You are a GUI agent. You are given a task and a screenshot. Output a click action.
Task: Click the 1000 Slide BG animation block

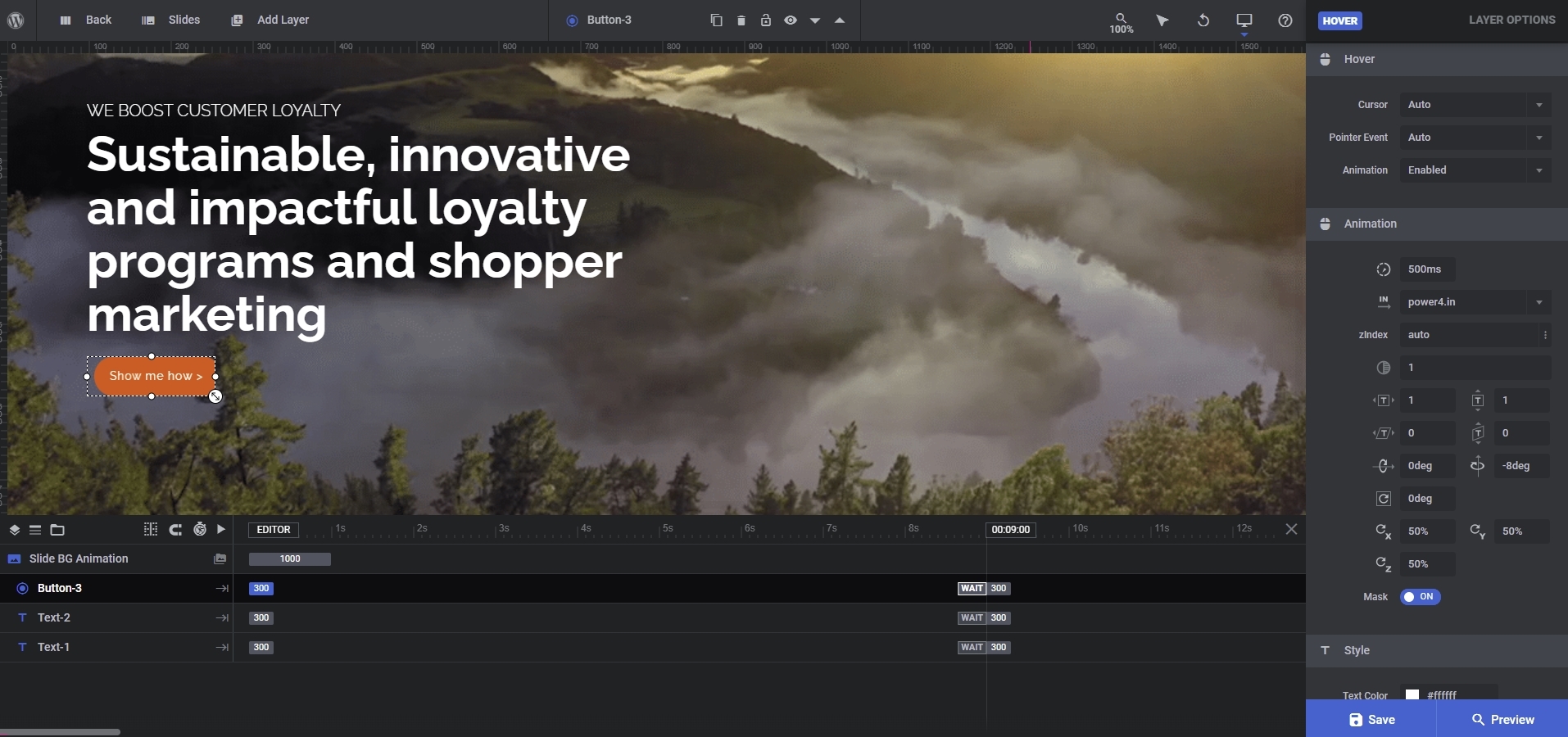point(290,559)
